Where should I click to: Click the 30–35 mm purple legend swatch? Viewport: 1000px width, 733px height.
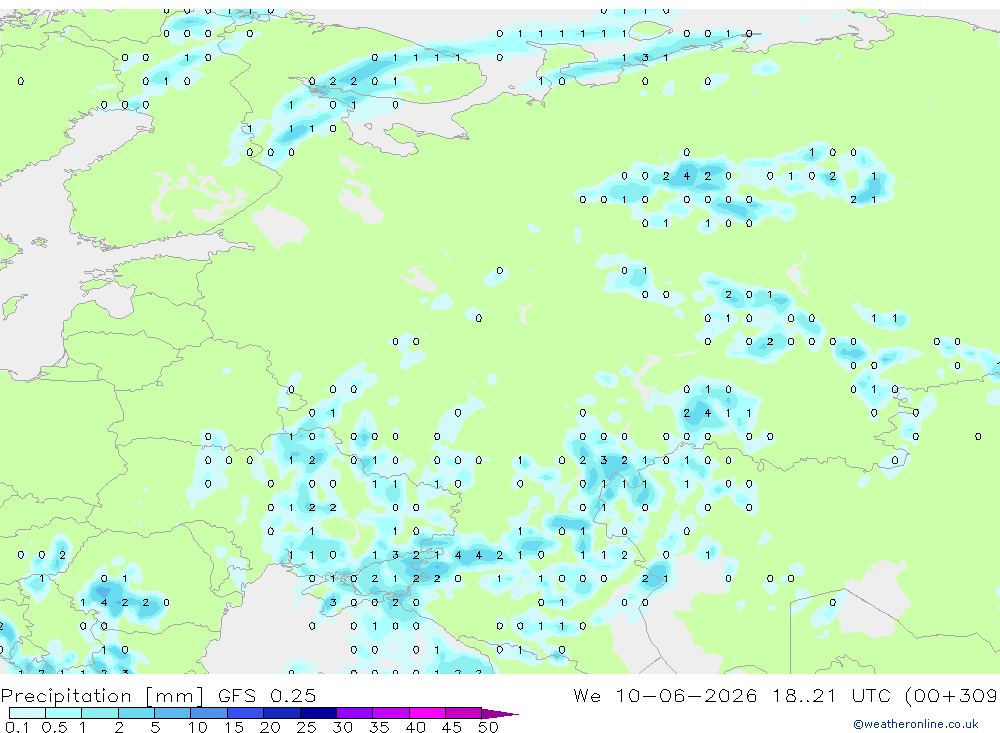click(355, 713)
